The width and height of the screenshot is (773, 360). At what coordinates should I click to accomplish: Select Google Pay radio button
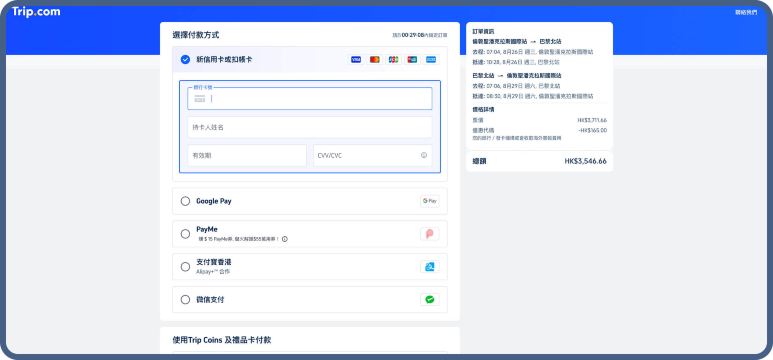(x=185, y=201)
